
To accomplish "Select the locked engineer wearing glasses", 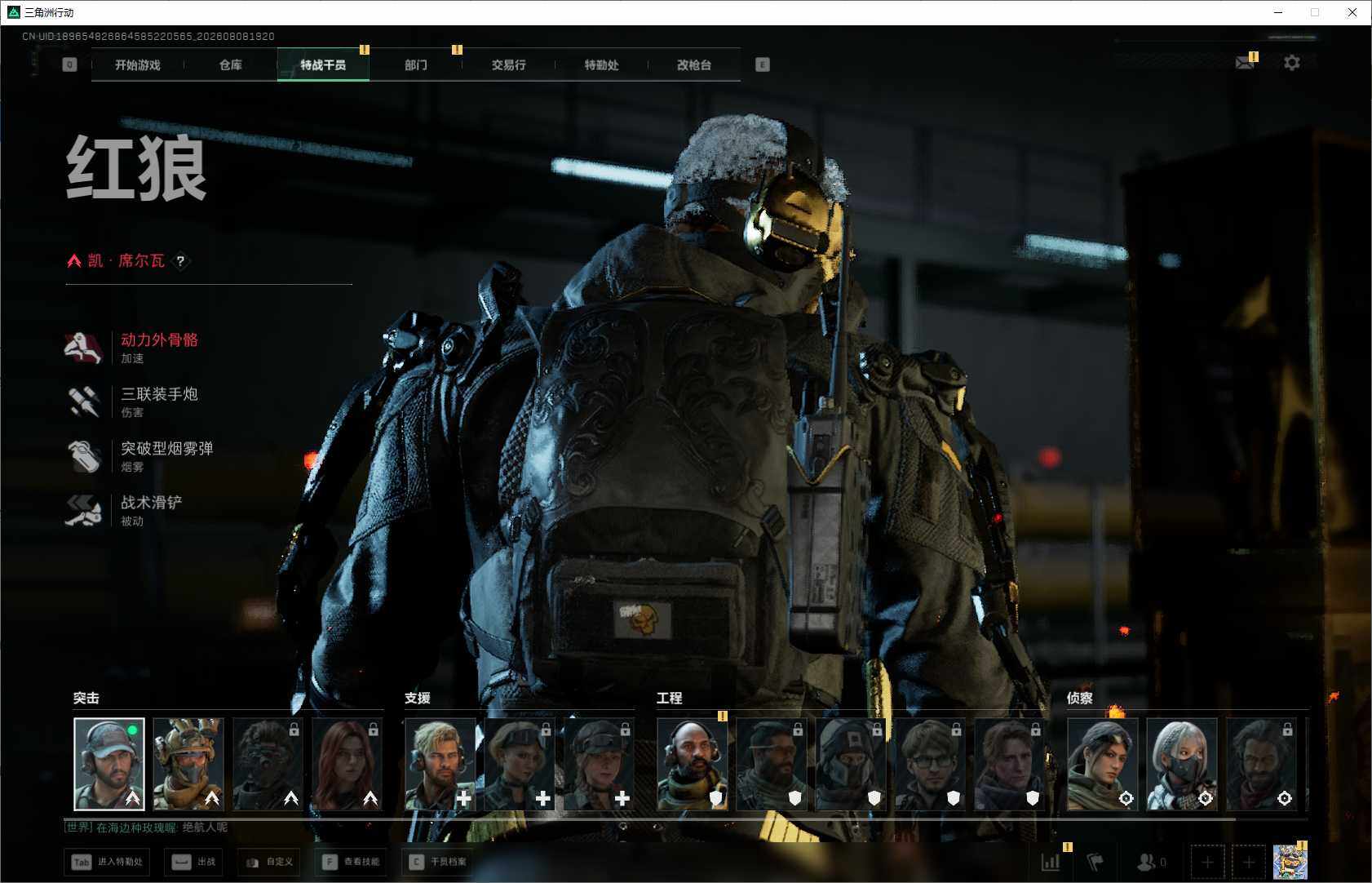I will (x=930, y=764).
